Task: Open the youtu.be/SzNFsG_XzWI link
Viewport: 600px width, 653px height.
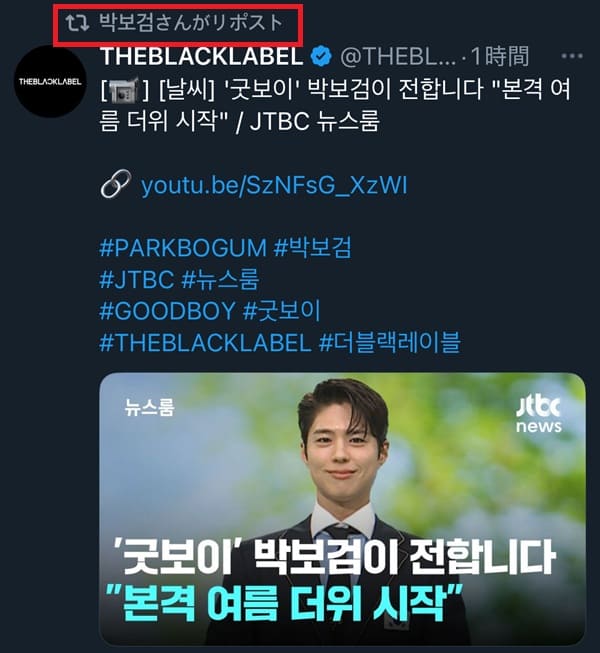Action: click(274, 185)
